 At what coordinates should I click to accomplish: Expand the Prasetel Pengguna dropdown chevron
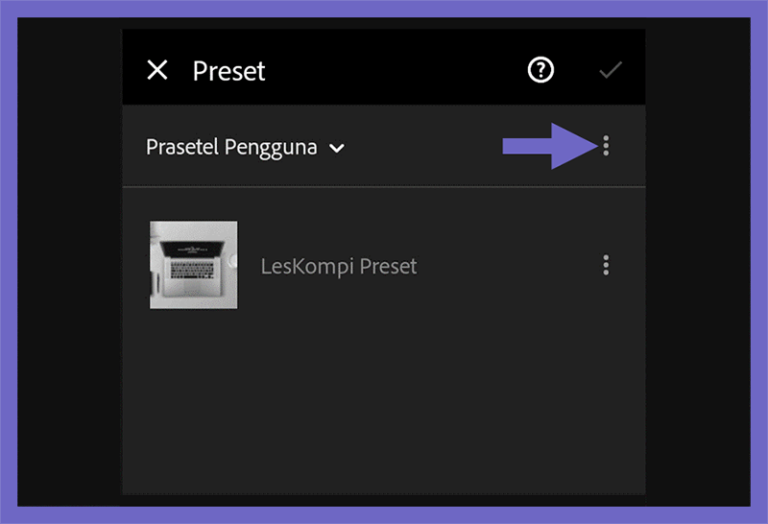pos(337,148)
